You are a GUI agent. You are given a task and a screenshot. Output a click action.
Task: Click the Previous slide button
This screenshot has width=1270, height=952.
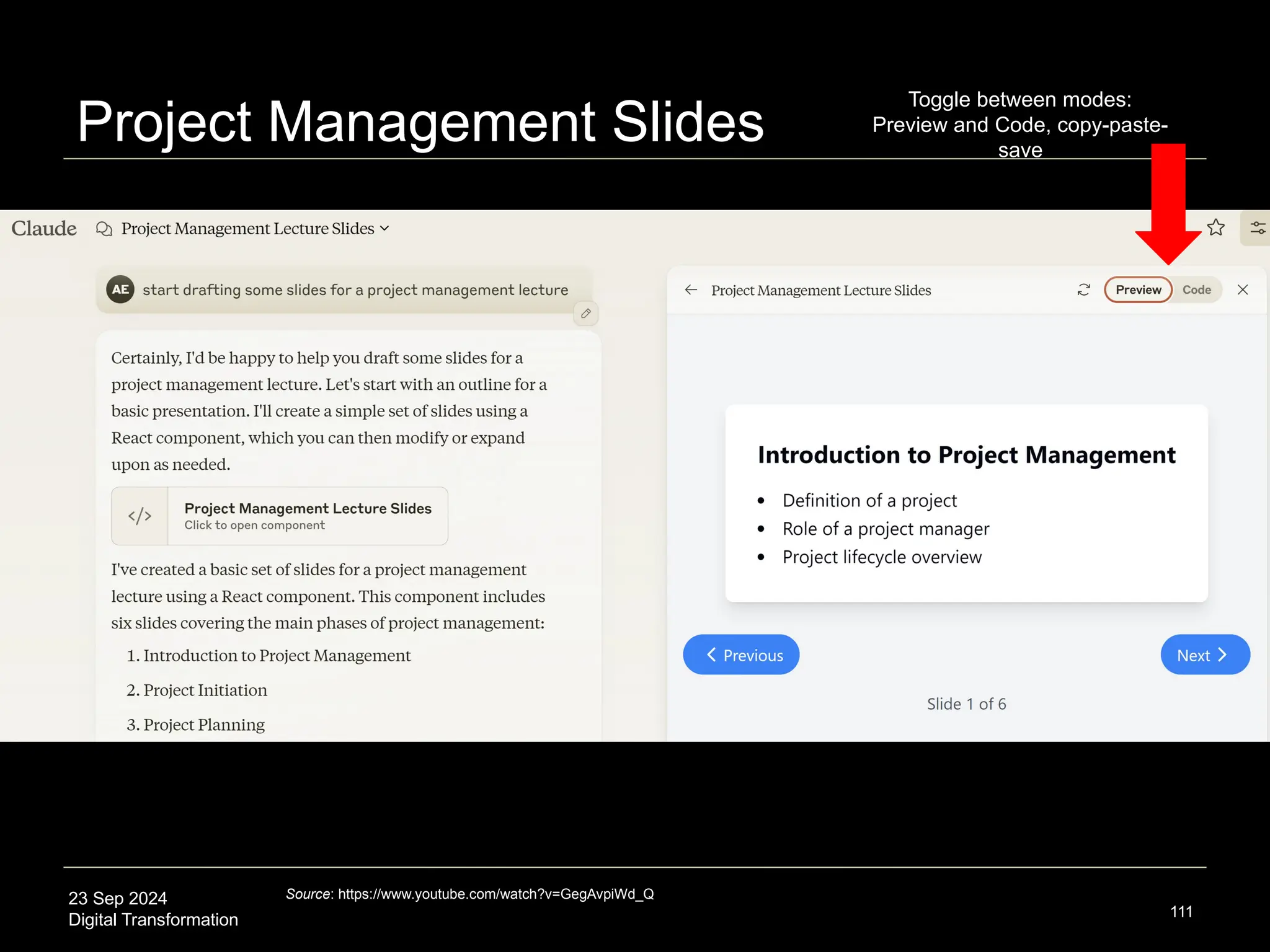pyautogui.click(x=741, y=654)
